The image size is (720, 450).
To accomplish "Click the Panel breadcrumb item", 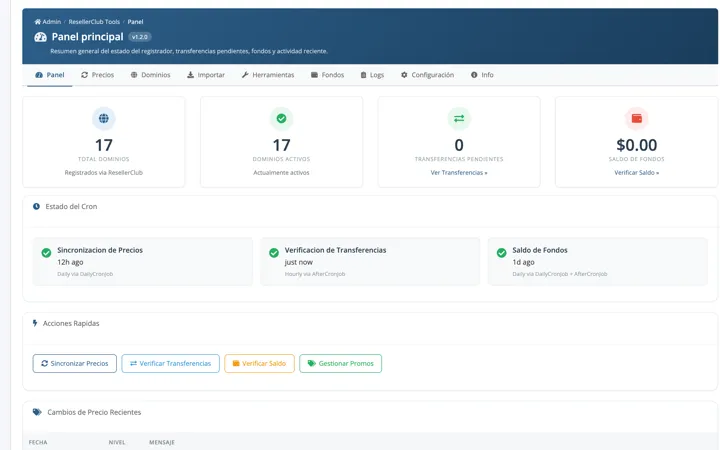I will (x=135, y=22).
